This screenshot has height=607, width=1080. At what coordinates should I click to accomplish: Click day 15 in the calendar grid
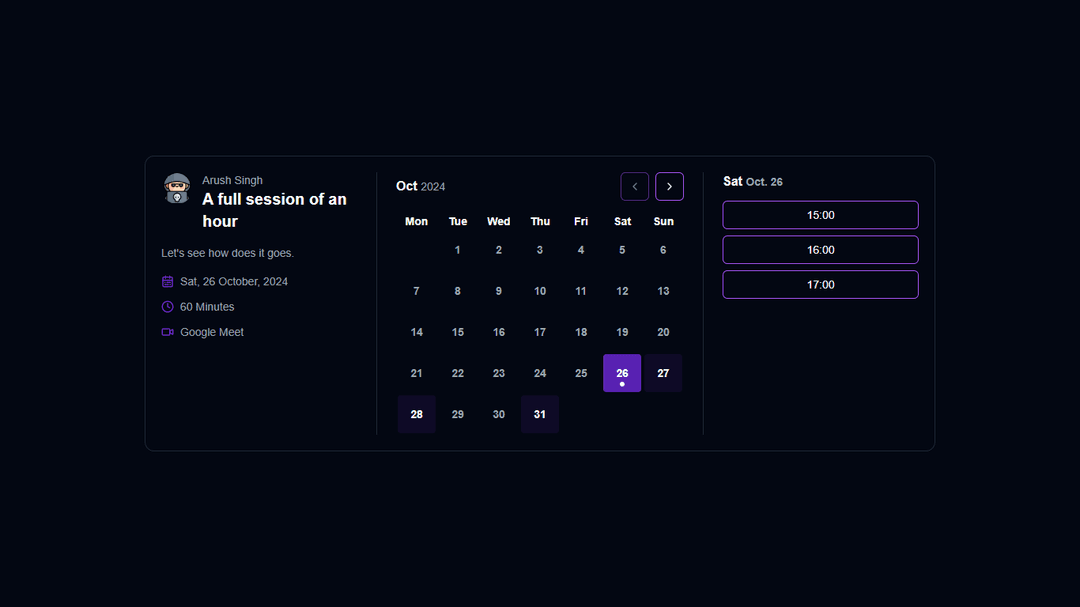pos(458,332)
